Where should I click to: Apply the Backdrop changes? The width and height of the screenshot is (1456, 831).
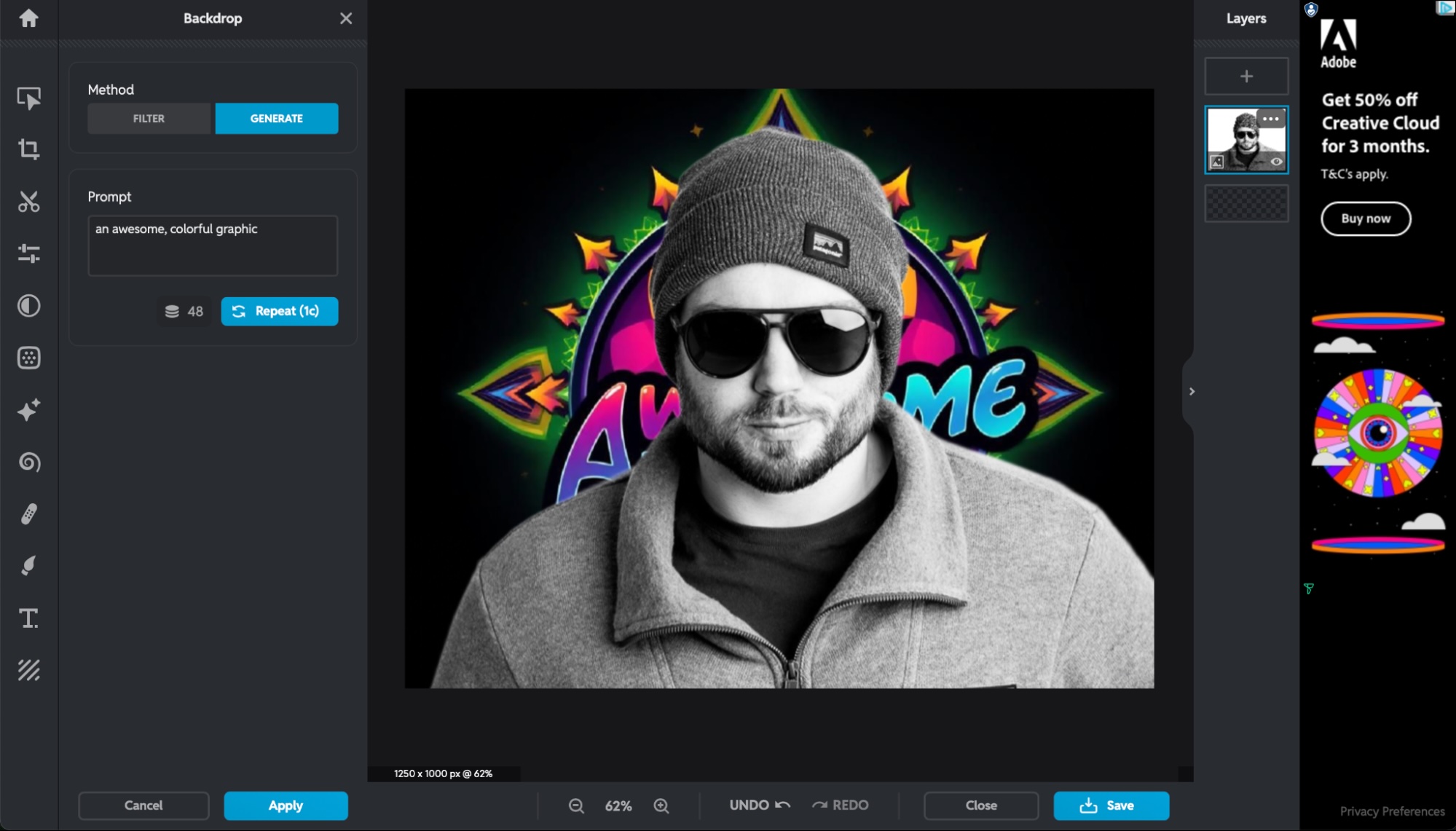tap(286, 806)
